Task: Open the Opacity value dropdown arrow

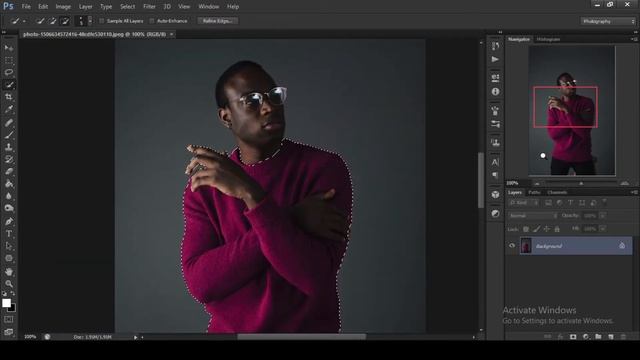Action: click(x=602, y=216)
